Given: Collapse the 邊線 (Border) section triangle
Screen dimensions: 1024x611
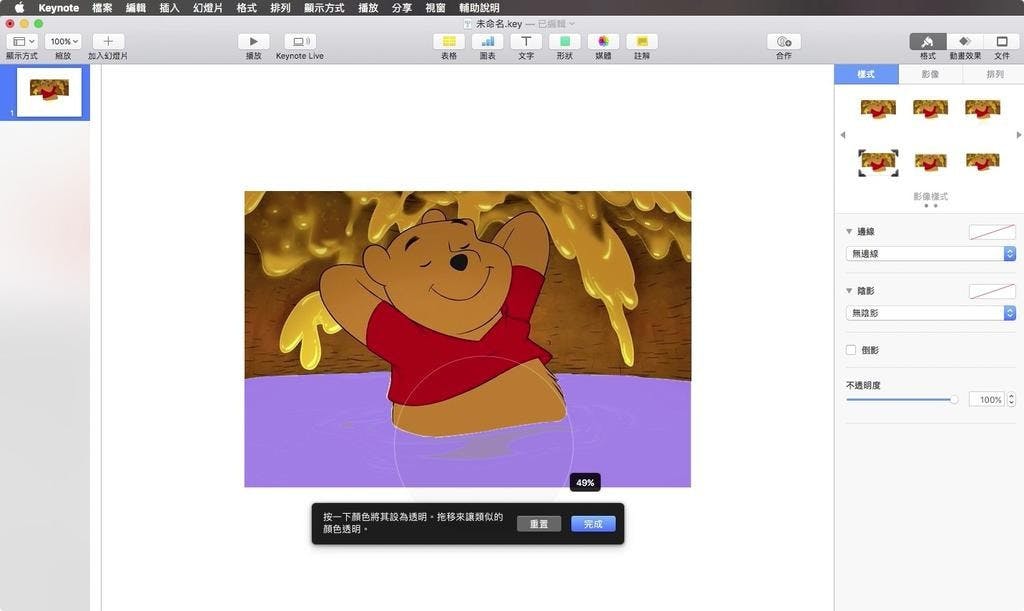Looking at the screenshot, I should click(849, 231).
